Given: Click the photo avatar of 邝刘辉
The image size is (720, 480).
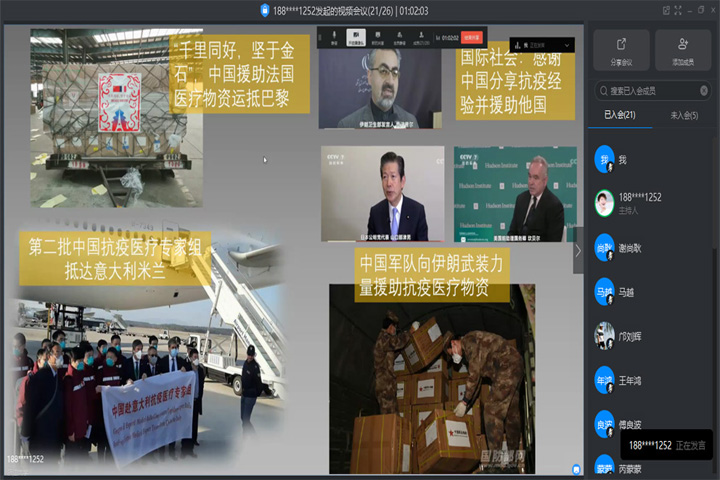Looking at the screenshot, I should [604, 336].
